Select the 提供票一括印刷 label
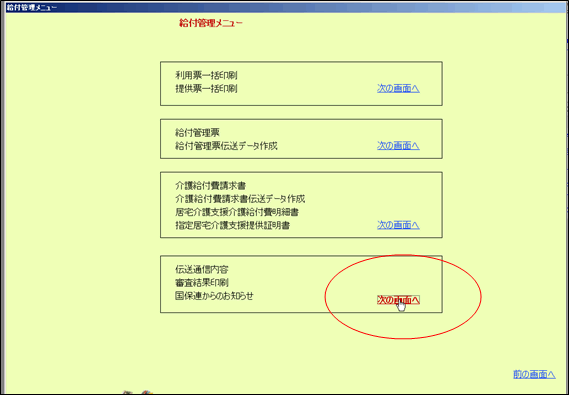 pyautogui.click(x=206, y=89)
